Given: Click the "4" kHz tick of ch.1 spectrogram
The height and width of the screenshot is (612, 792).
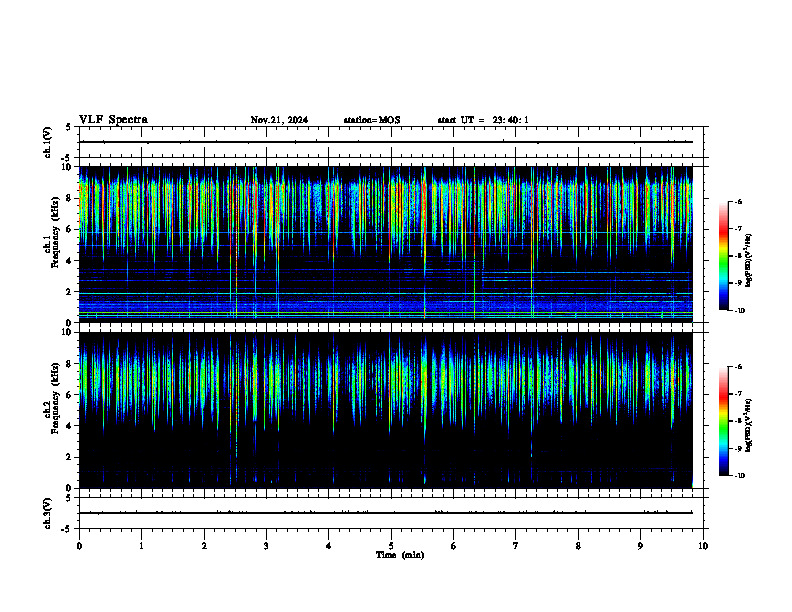Looking at the screenshot, I should click(69, 261).
